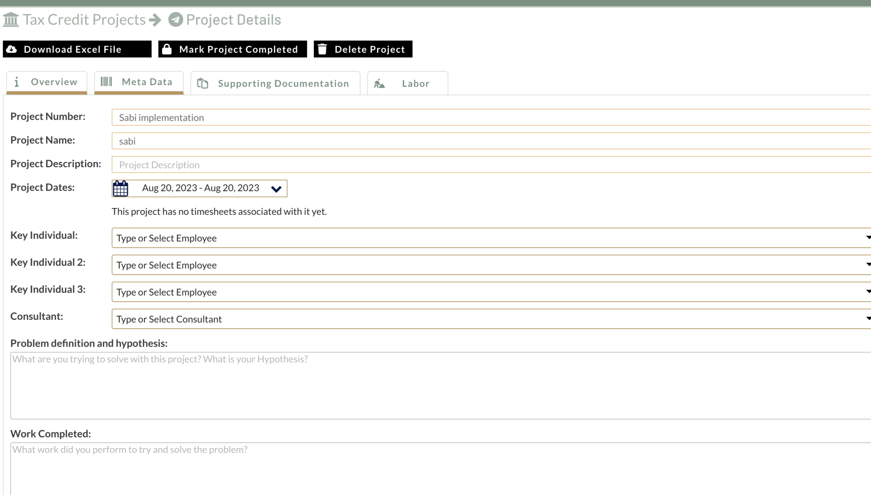Click the 'no timesheets associated' notice text
Viewport: 871px width, 495px height.
(219, 212)
